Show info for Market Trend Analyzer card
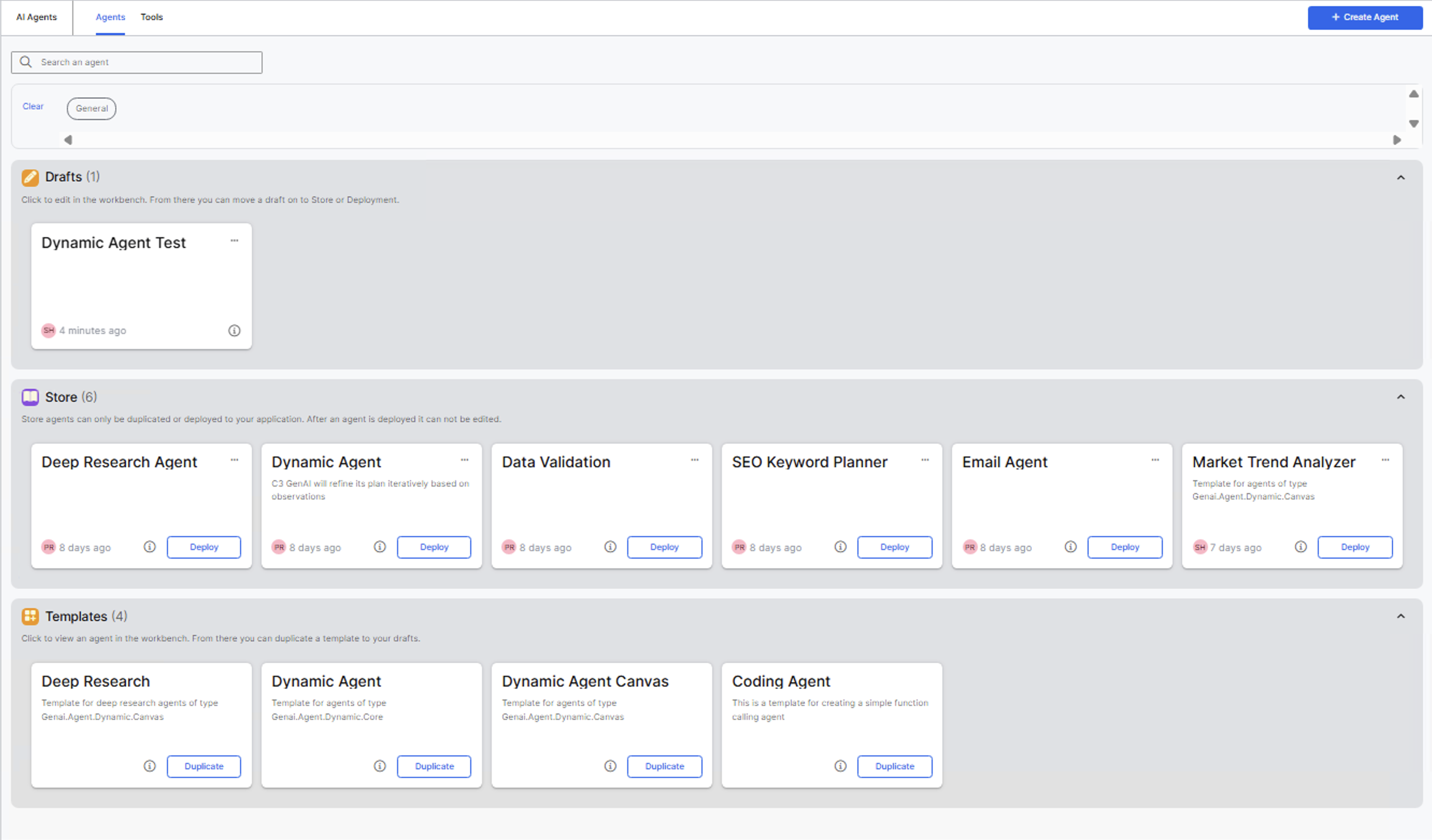The width and height of the screenshot is (1432, 840). (1300, 547)
